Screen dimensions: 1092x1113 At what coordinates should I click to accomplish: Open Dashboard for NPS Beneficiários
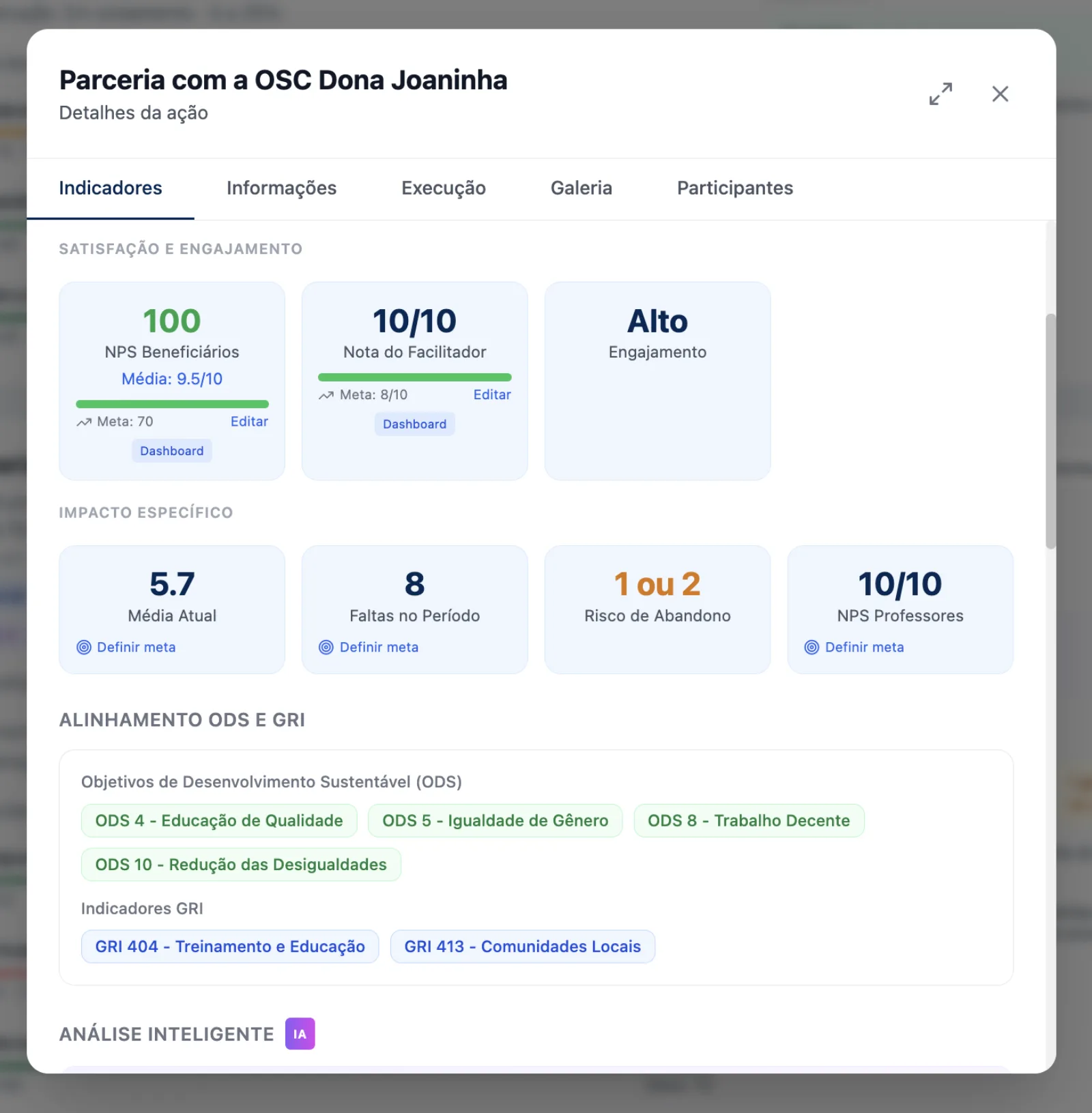coord(172,451)
